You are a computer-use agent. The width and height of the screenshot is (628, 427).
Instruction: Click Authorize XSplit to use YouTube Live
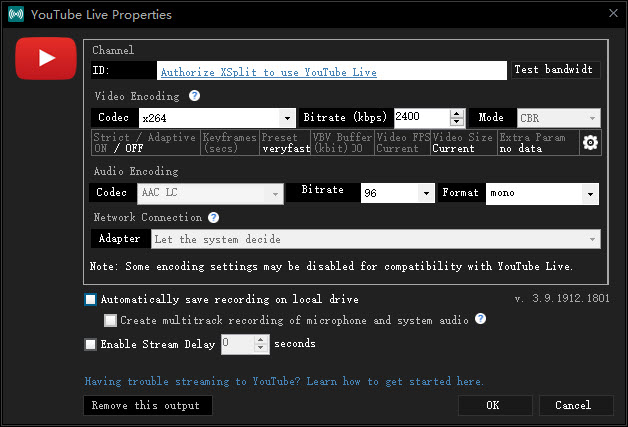coord(268,72)
